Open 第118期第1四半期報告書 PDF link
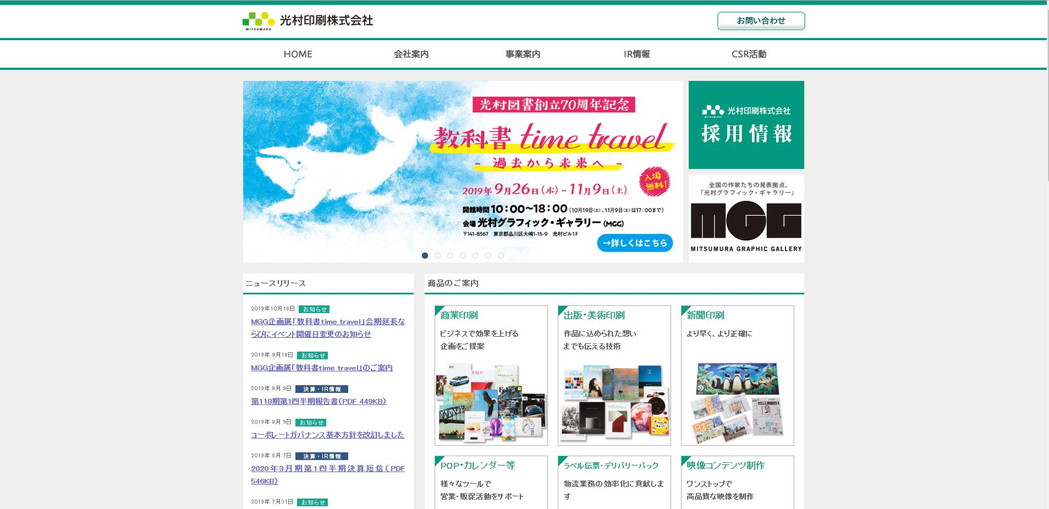Image resolution: width=1049 pixels, height=509 pixels. (x=318, y=401)
